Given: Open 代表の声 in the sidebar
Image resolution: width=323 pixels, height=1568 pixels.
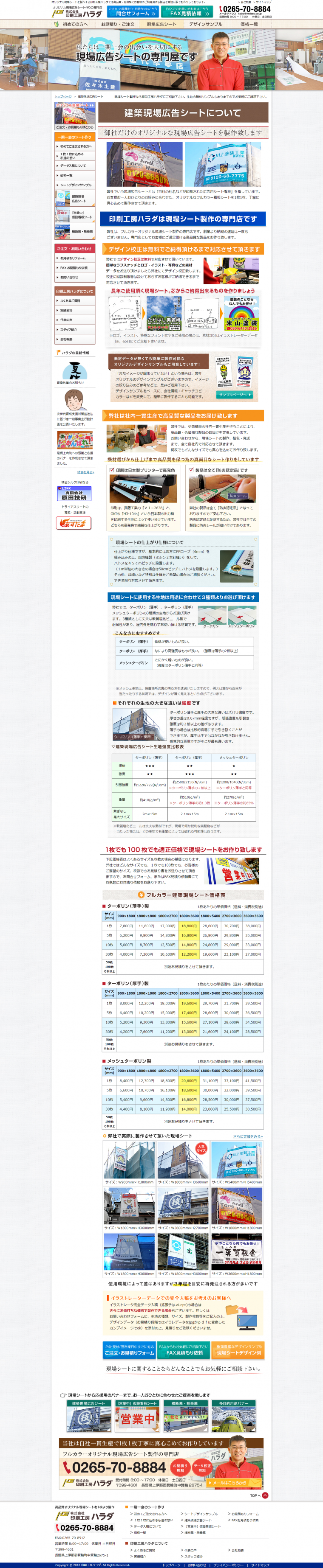Looking at the screenshot, I should [x=74, y=320].
